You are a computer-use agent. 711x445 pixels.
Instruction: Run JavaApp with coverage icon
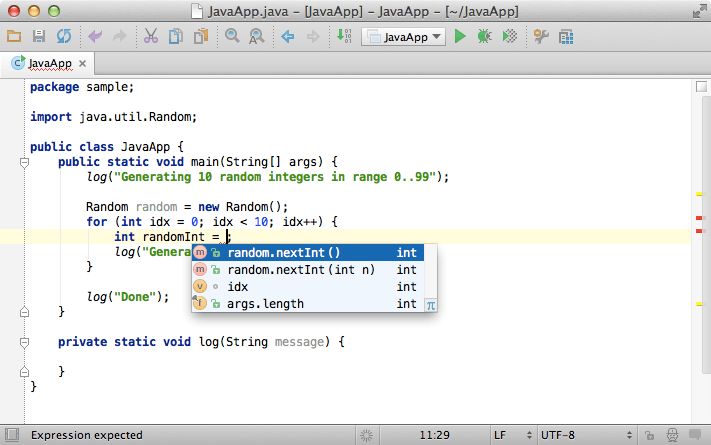[510, 36]
